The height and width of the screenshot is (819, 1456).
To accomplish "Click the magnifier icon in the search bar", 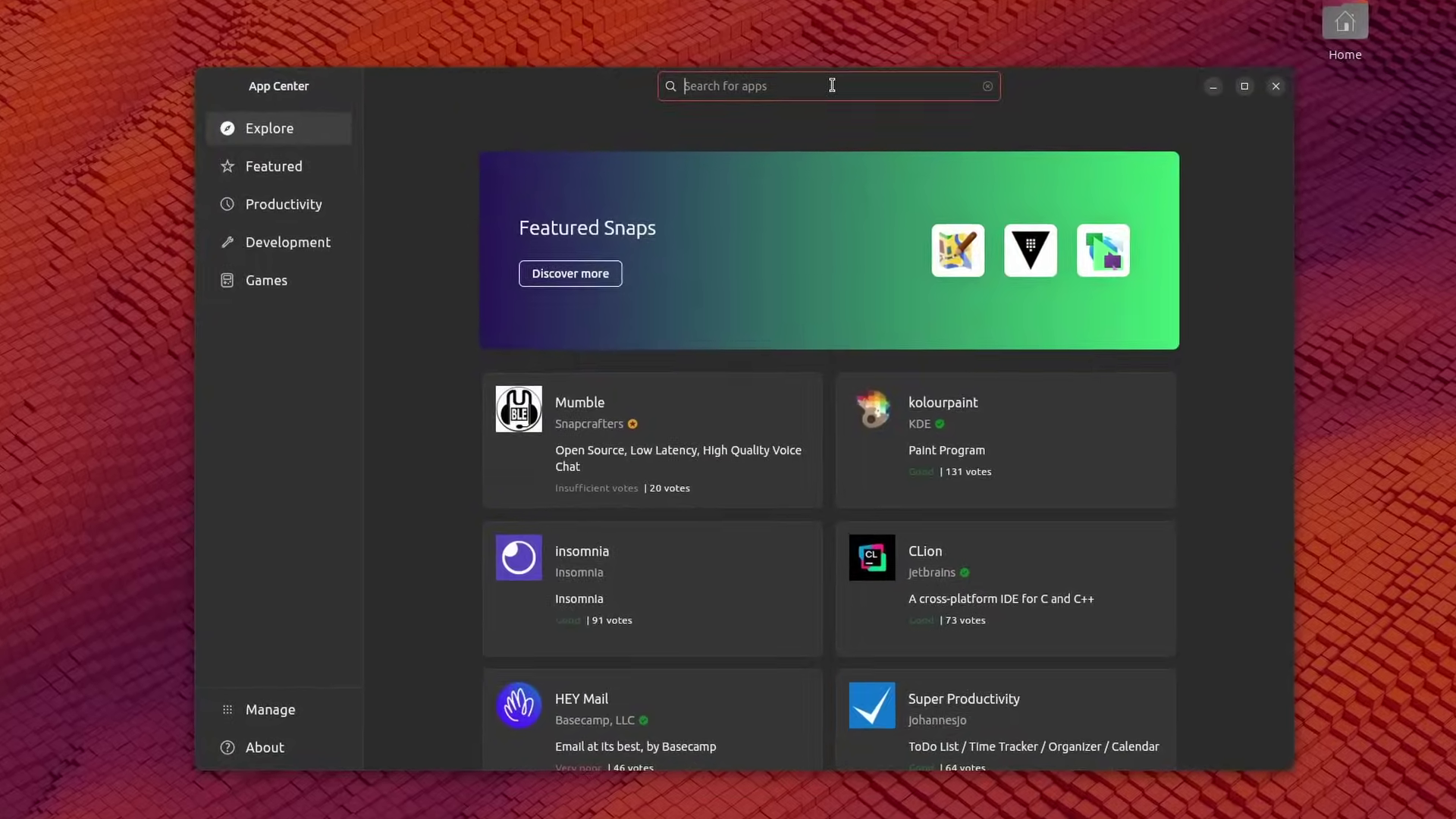I will 670,86.
